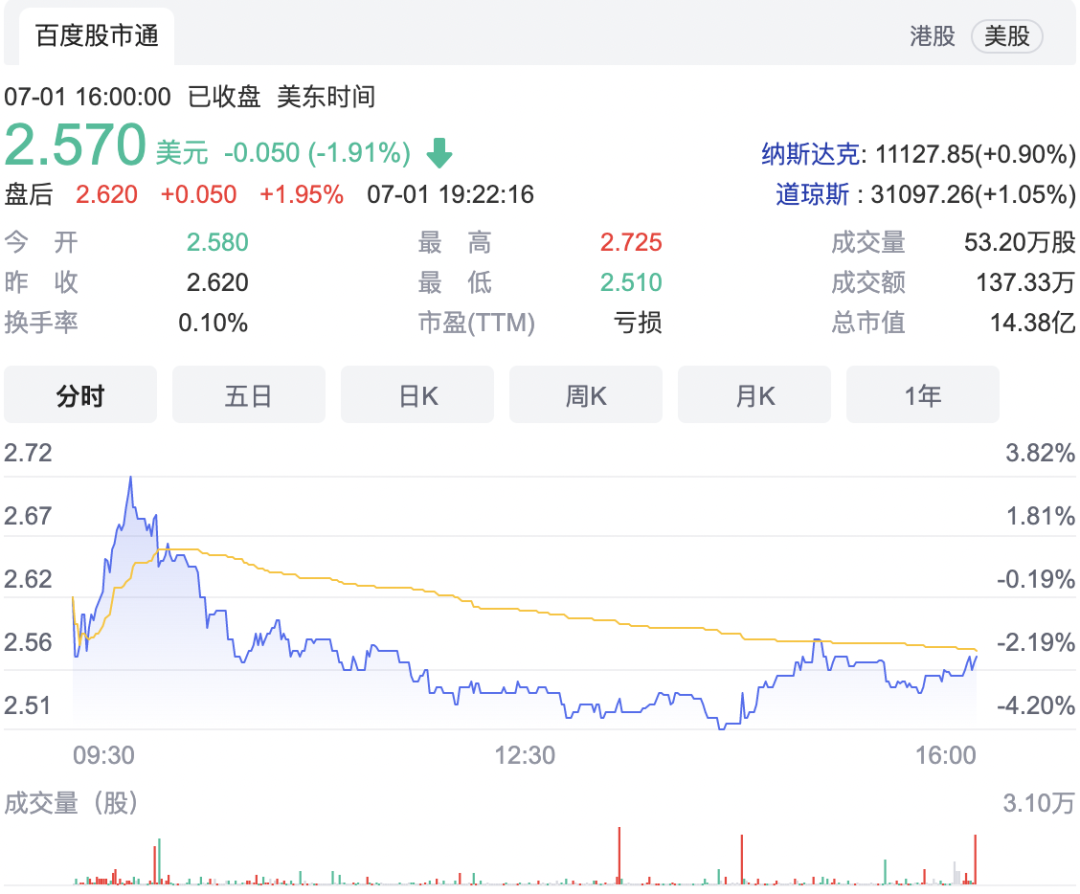View the 月K chart

[754, 395]
